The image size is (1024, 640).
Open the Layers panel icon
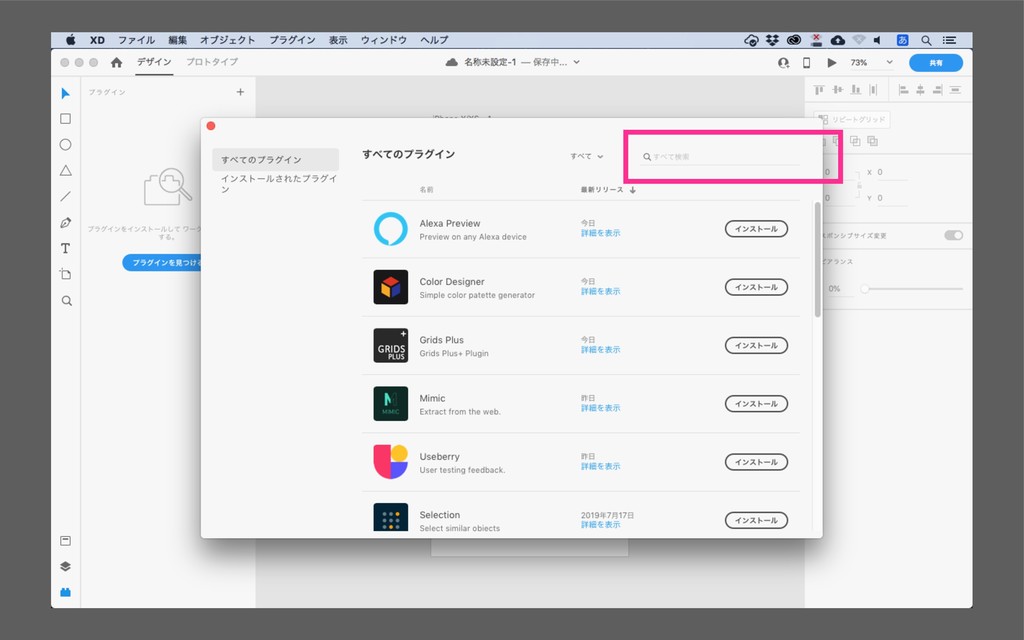(65, 566)
